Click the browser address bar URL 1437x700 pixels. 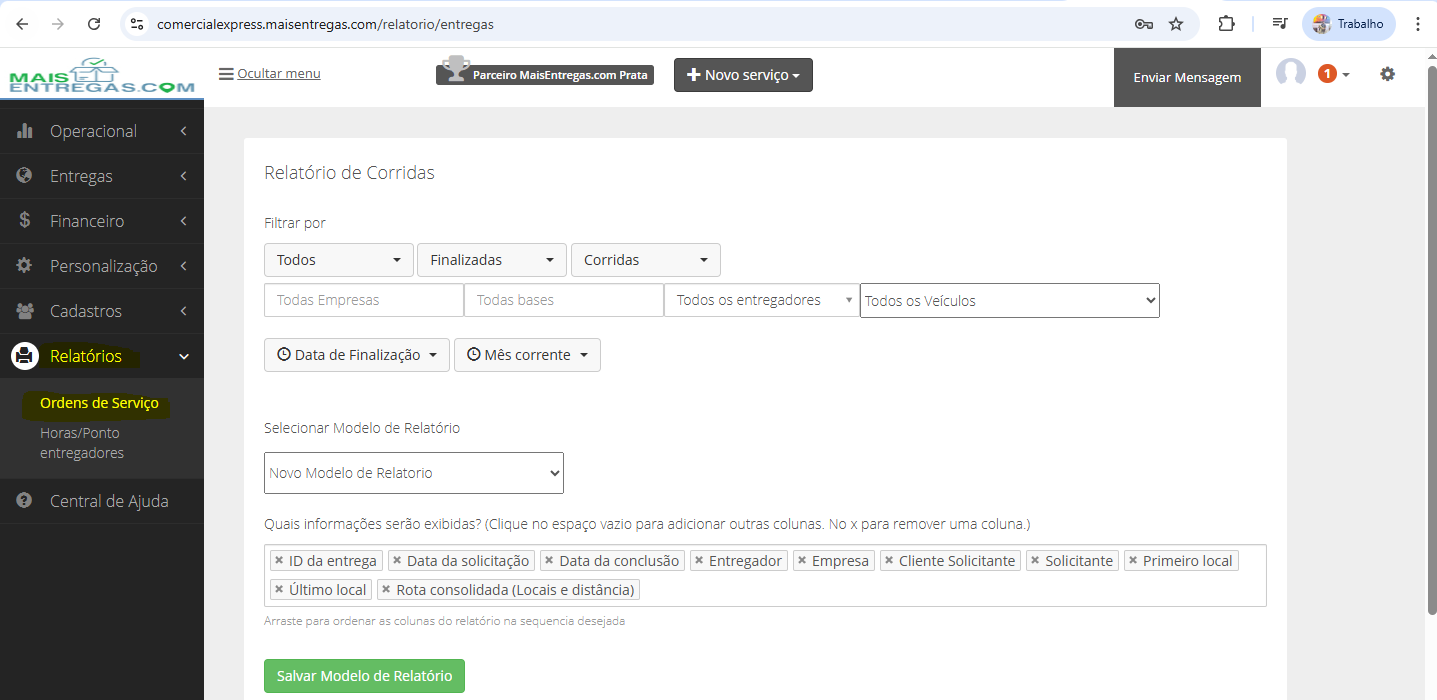click(325, 24)
